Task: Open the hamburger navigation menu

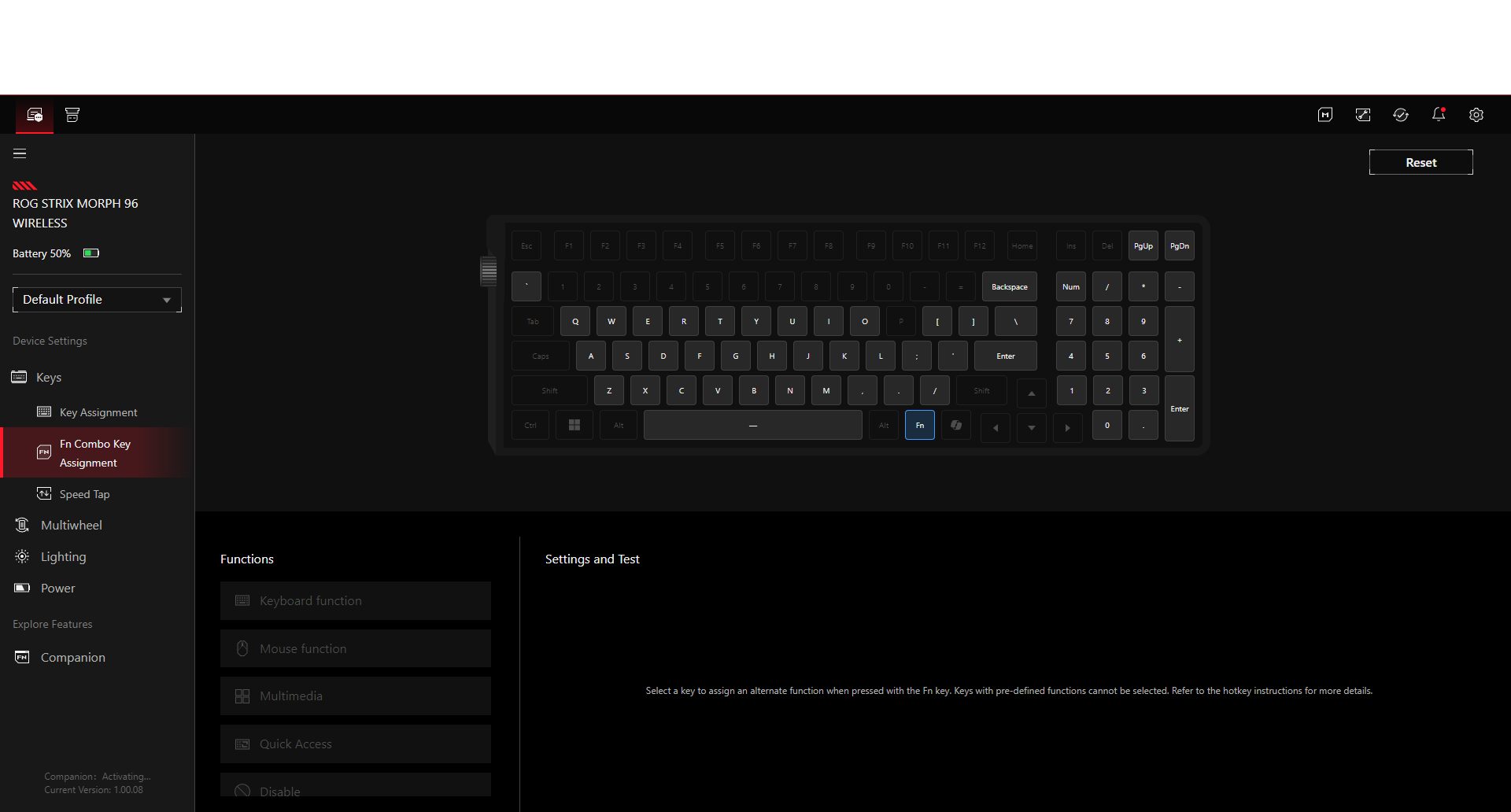Action: tap(20, 153)
